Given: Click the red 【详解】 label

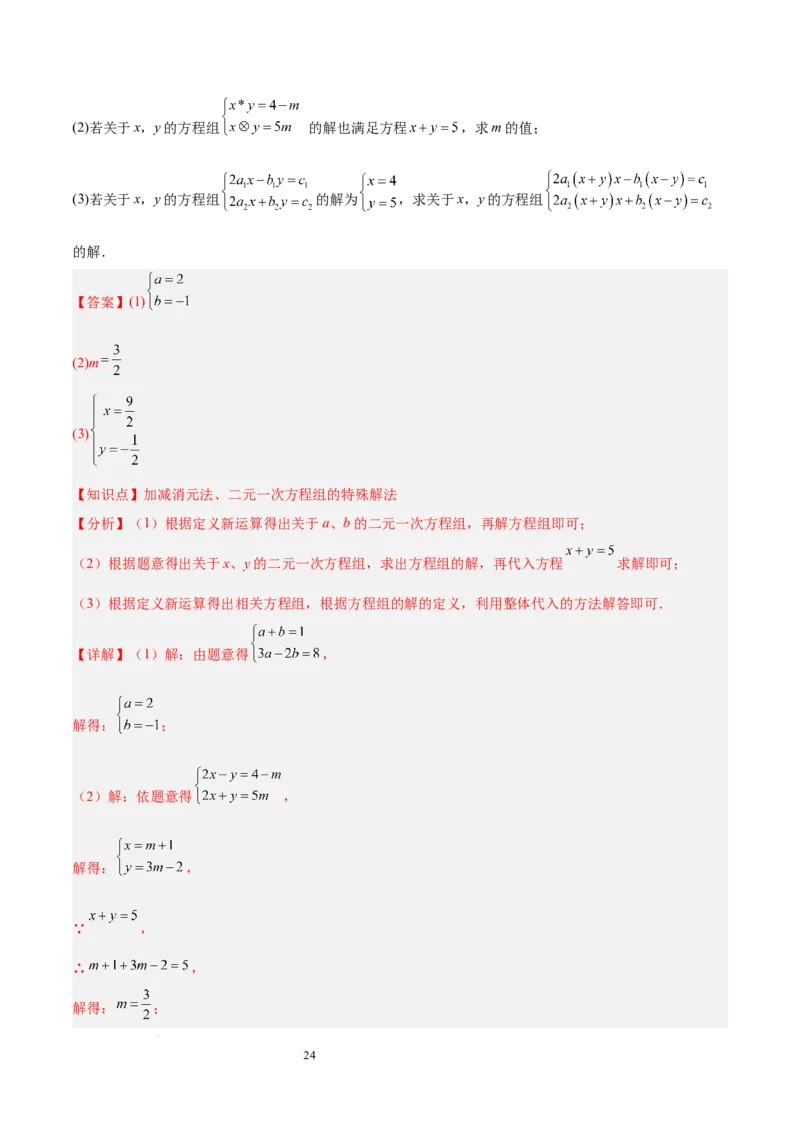Looking at the screenshot, I should (x=99, y=655).
